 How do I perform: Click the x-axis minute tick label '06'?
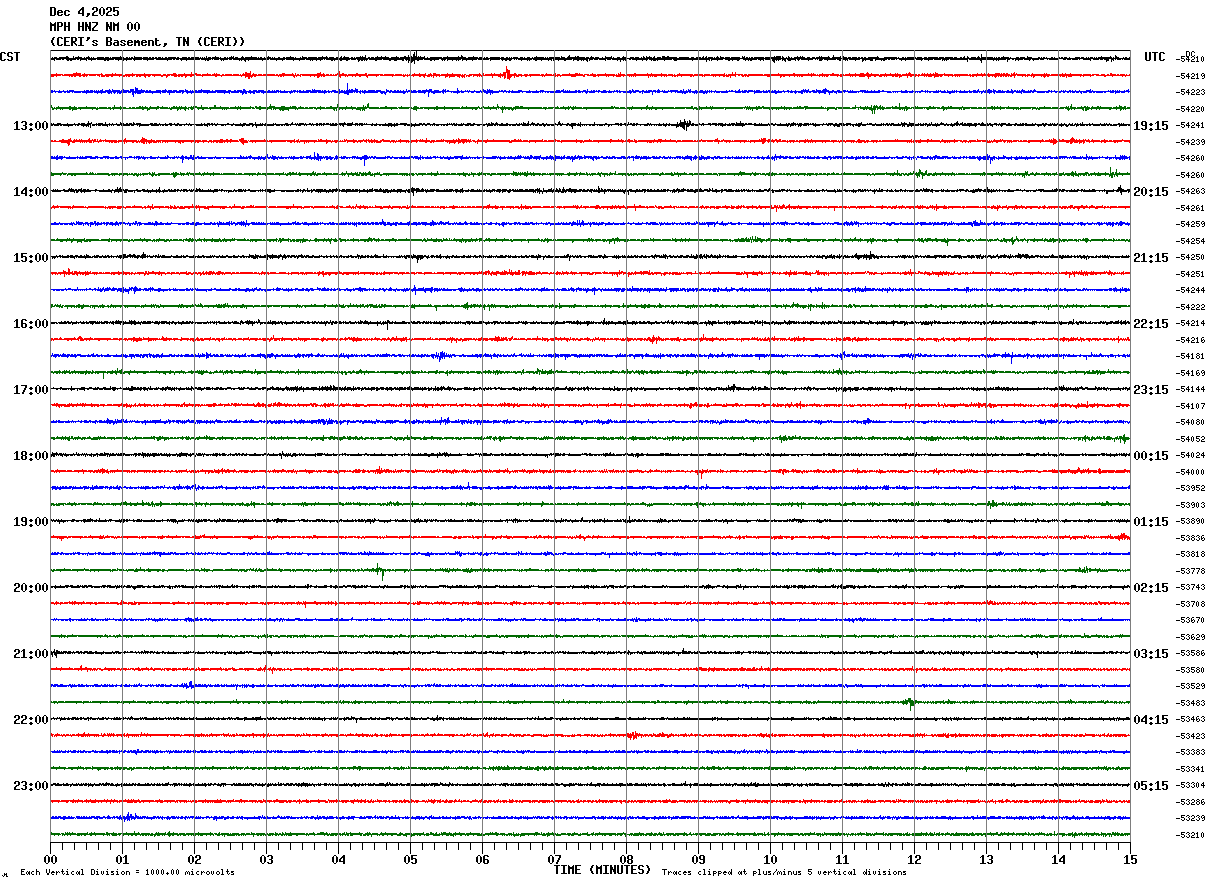tap(482, 859)
